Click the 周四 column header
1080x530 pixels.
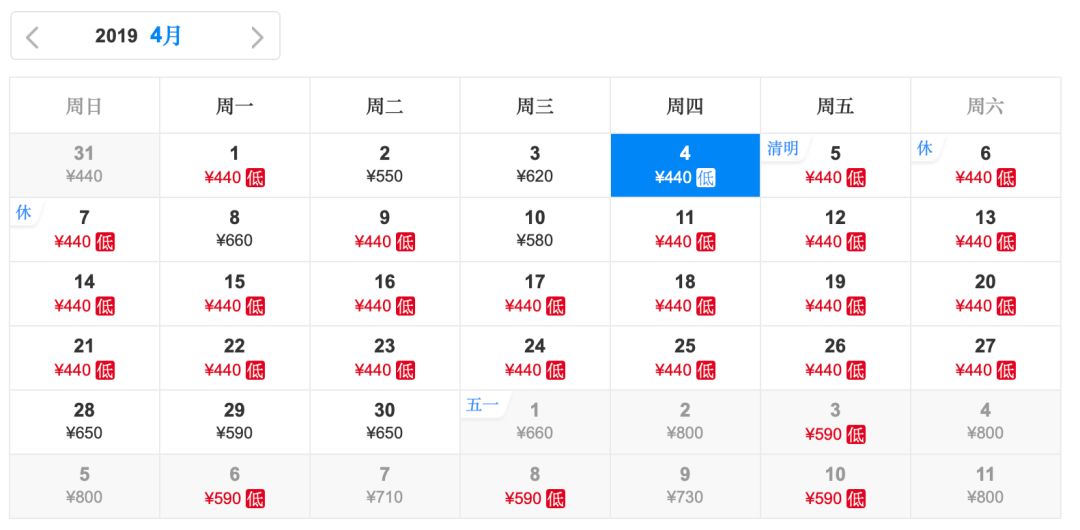click(x=685, y=106)
